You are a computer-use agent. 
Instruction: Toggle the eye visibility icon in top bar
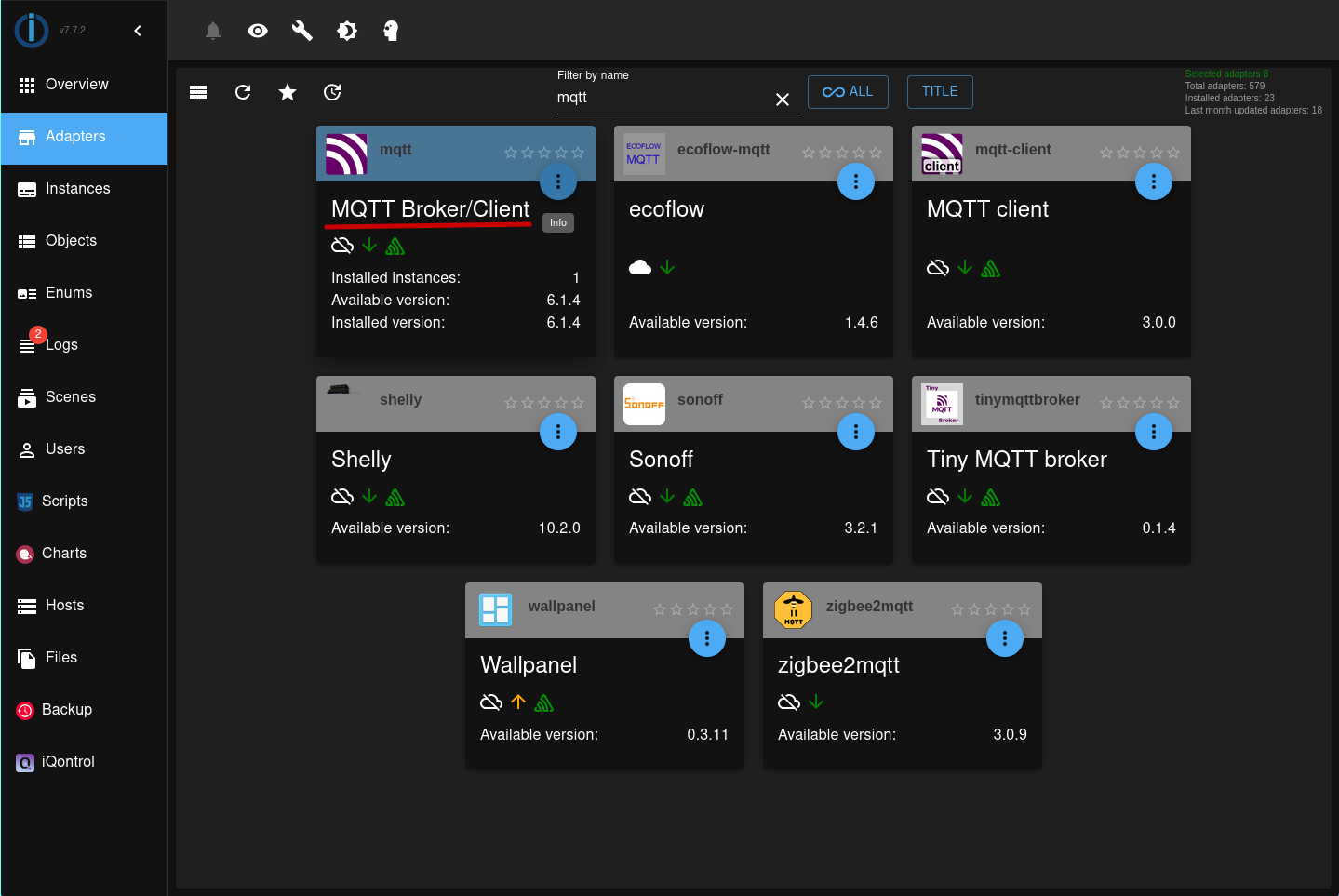258,31
